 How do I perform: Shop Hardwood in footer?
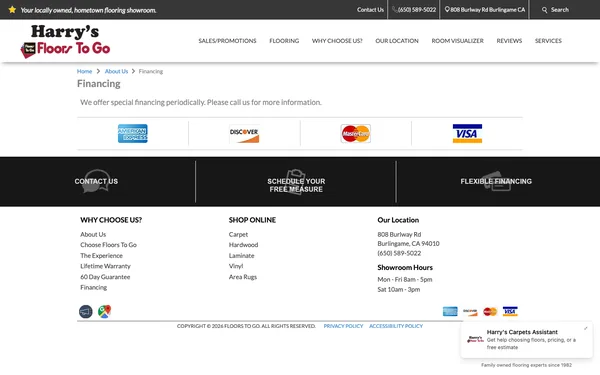pos(243,245)
